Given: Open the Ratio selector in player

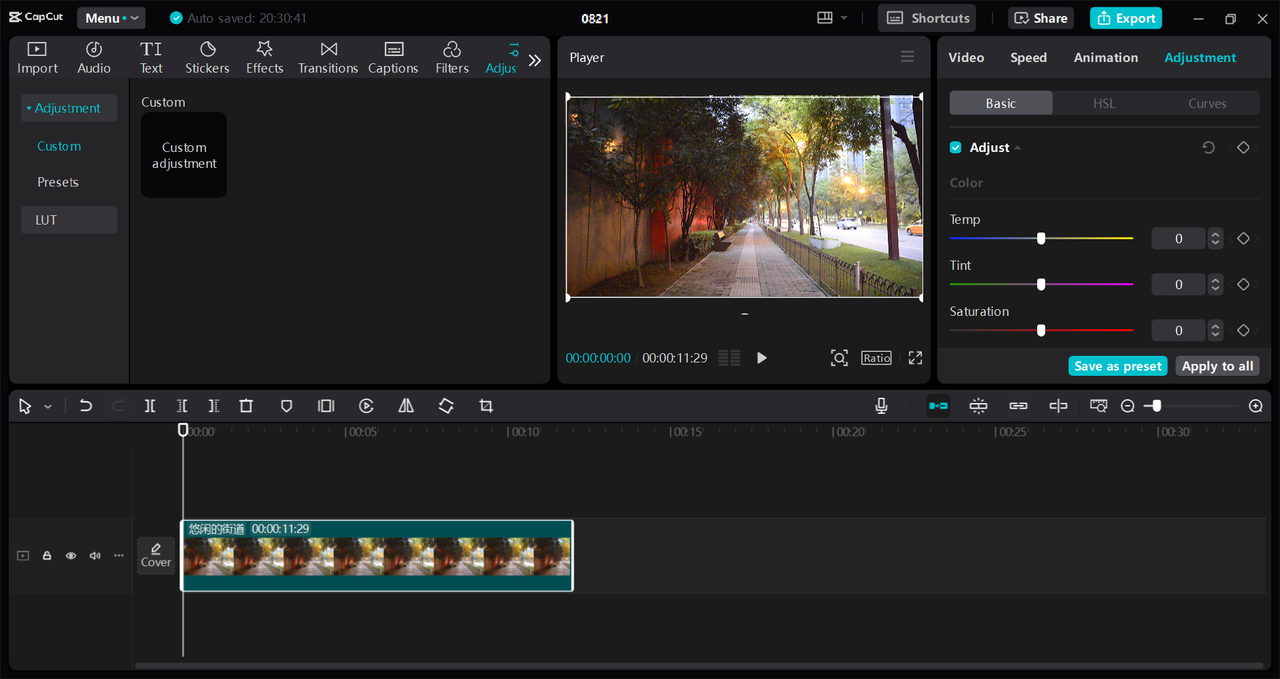Looking at the screenshot, I should click(x=877, y=358).
